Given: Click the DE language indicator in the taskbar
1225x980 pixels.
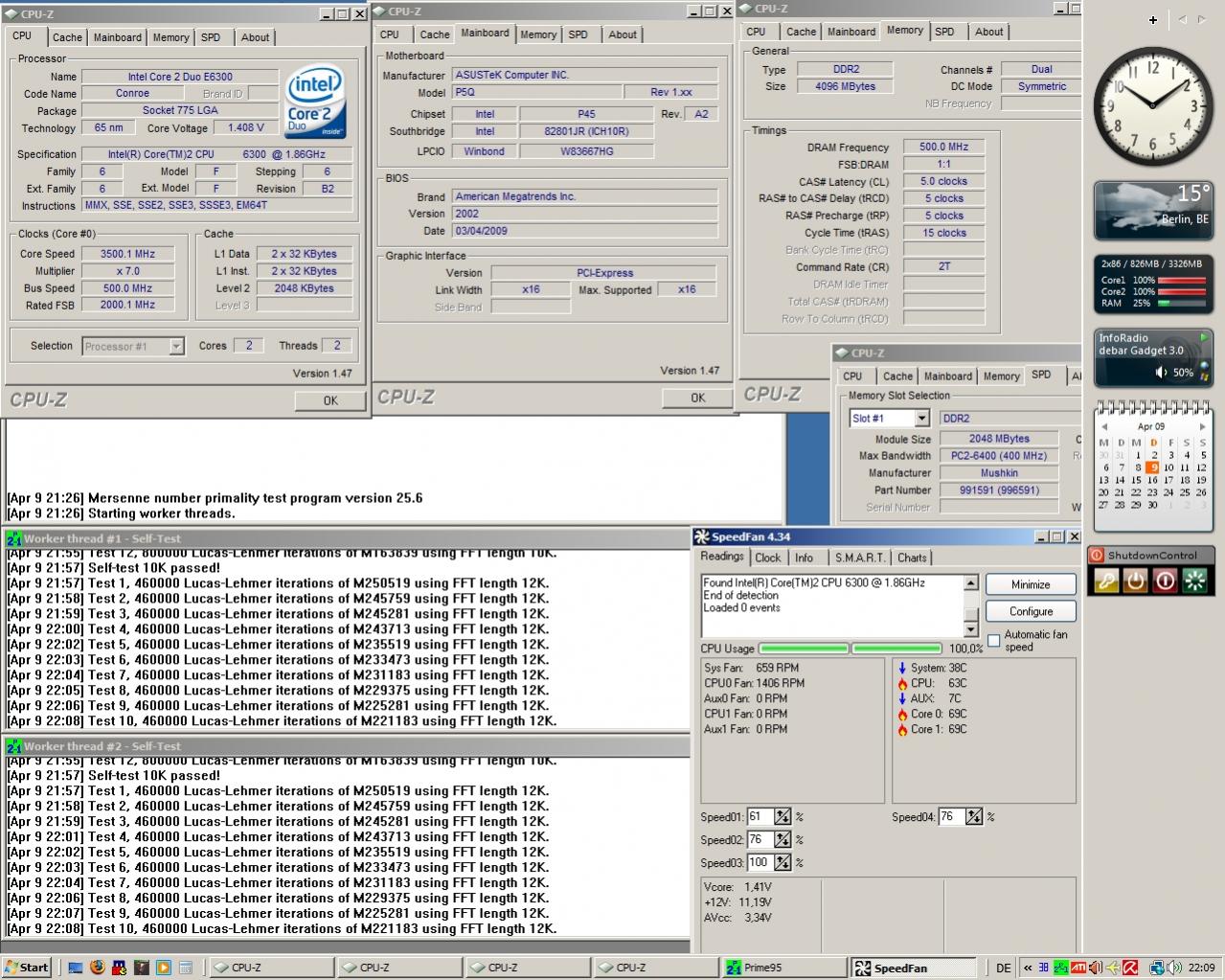Looking at the screenshot, I should click(1003, 968).
